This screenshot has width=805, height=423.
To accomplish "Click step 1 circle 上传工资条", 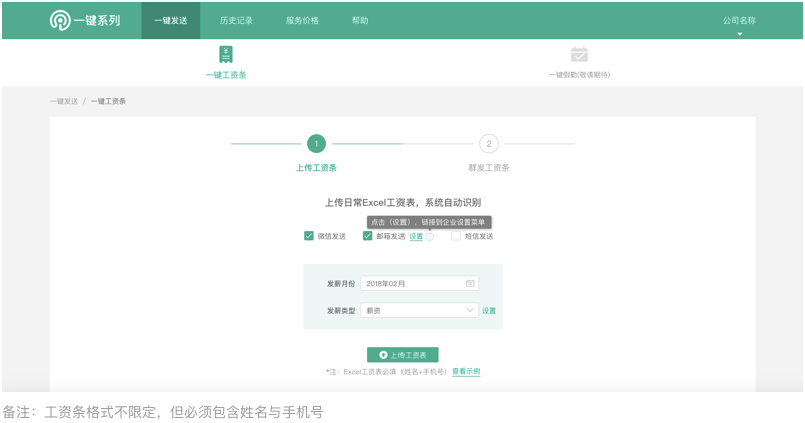I will click(x=316, y=144).
